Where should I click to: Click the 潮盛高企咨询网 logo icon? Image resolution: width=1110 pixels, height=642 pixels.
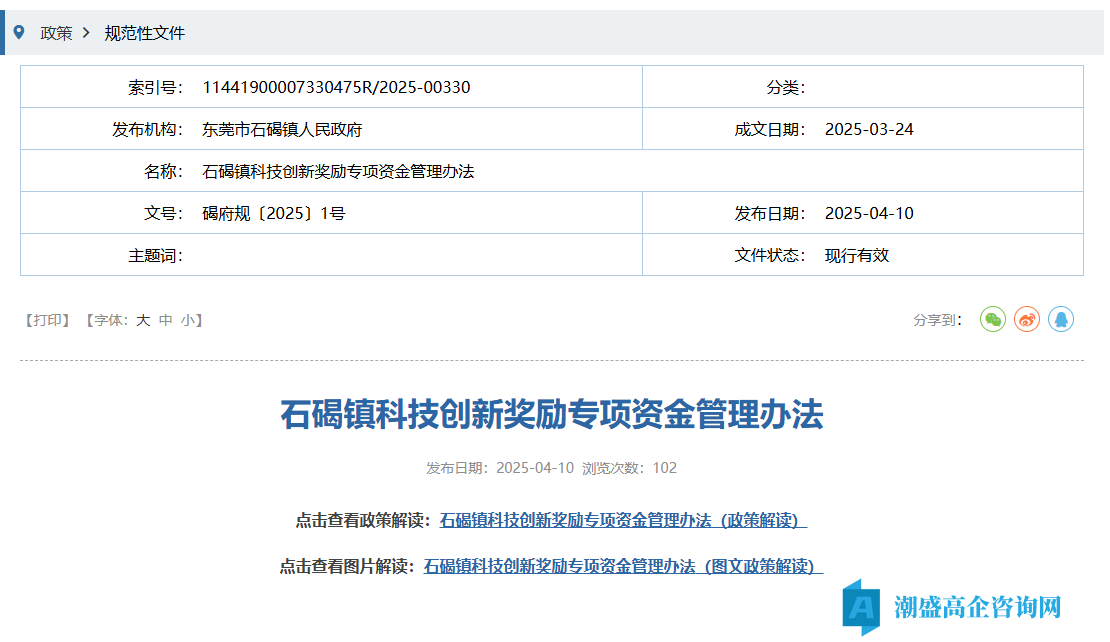860,606
